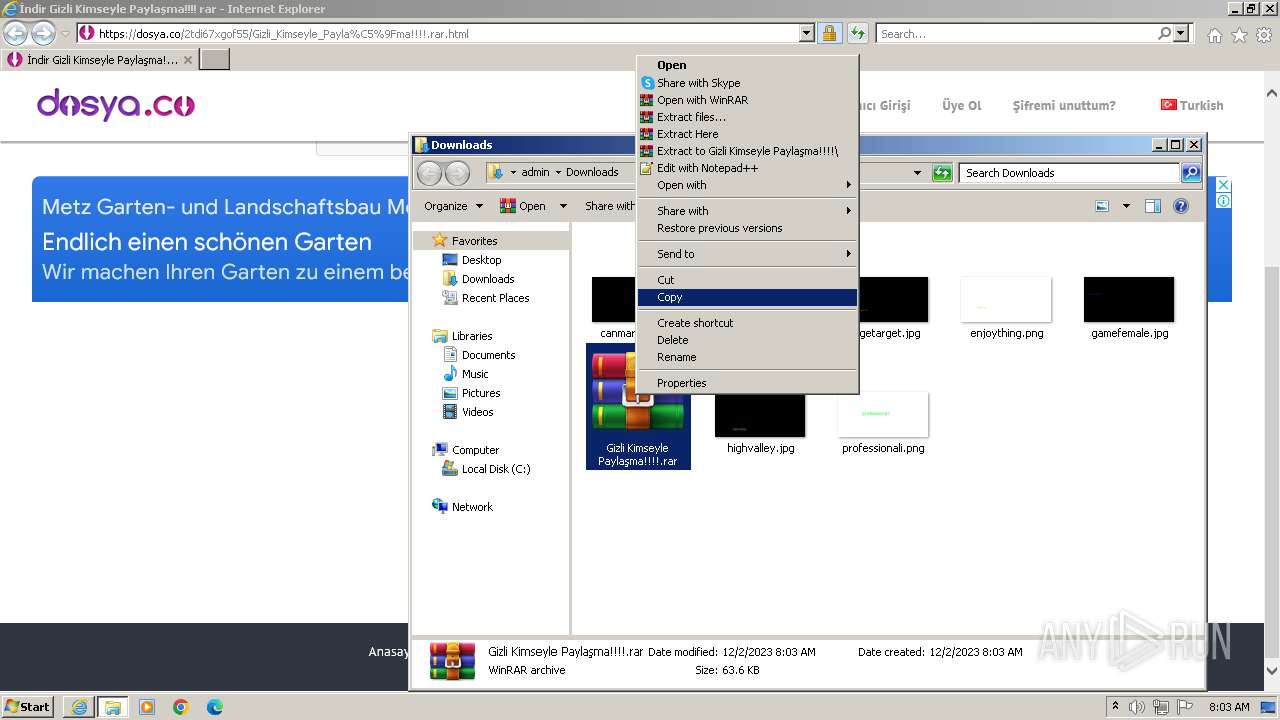Open the Organize dropdown menu
Screen dimensions: 1280x720
[453, 206]
